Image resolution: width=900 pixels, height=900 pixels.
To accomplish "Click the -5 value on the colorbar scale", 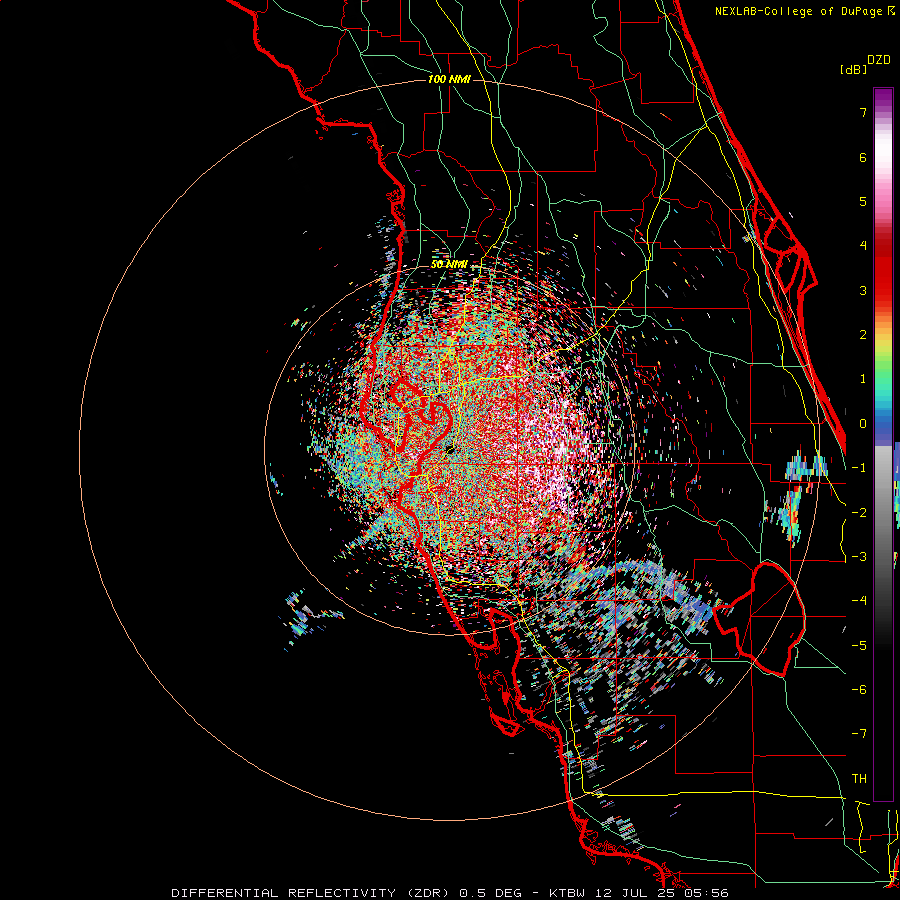I will click(859, 645).
